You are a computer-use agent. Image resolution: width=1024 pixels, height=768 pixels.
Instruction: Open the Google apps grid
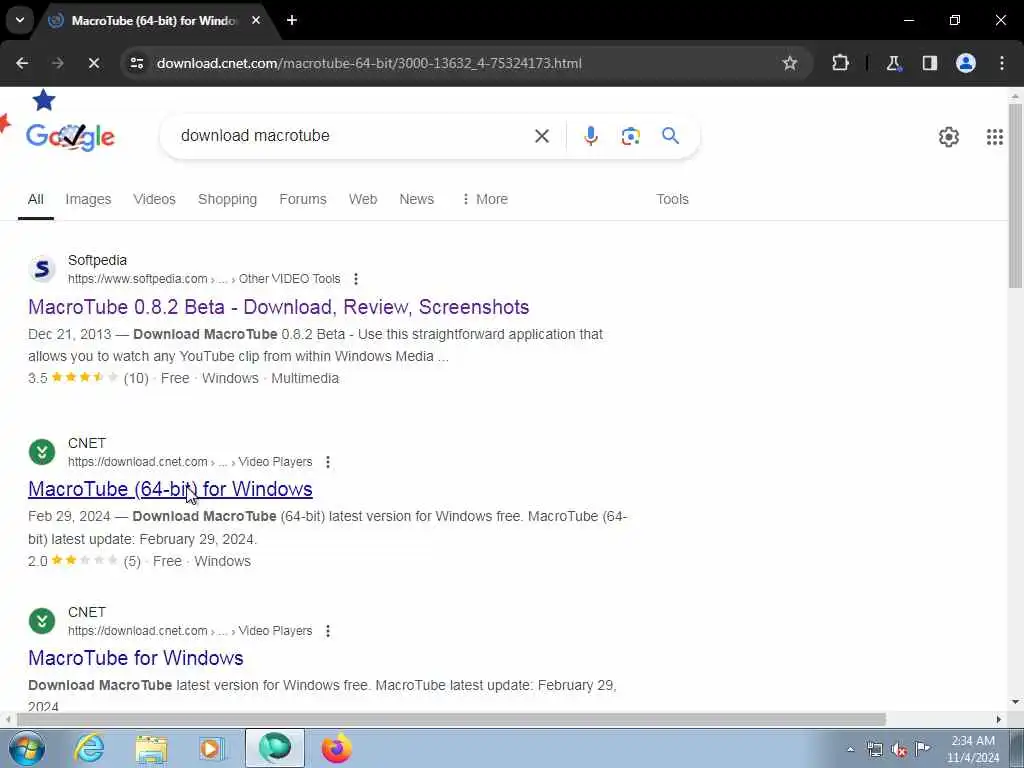(995, 136)
